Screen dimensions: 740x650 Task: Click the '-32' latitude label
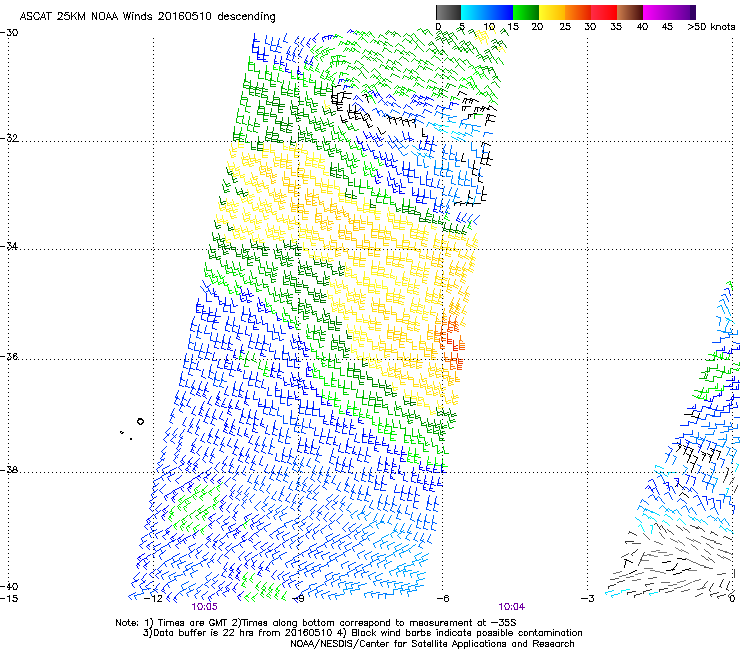9,138
